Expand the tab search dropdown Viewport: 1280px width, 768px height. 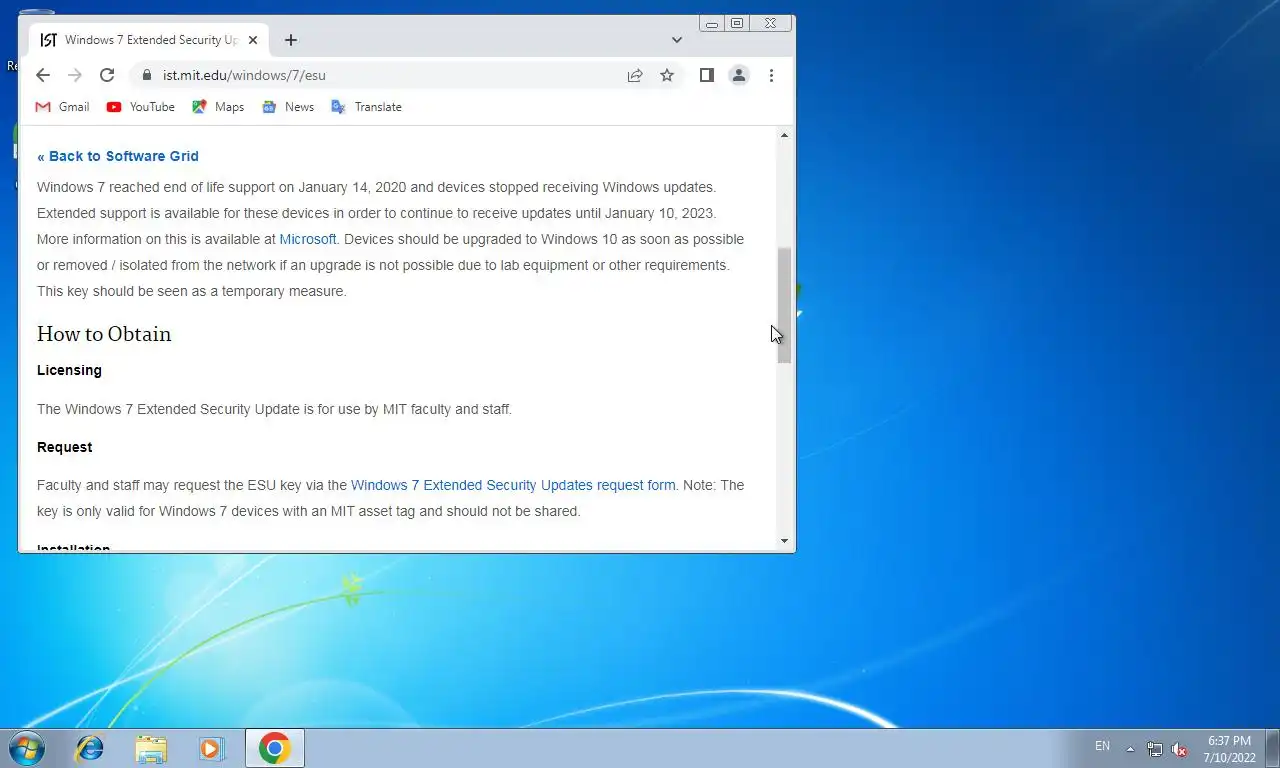coord(677,40)
